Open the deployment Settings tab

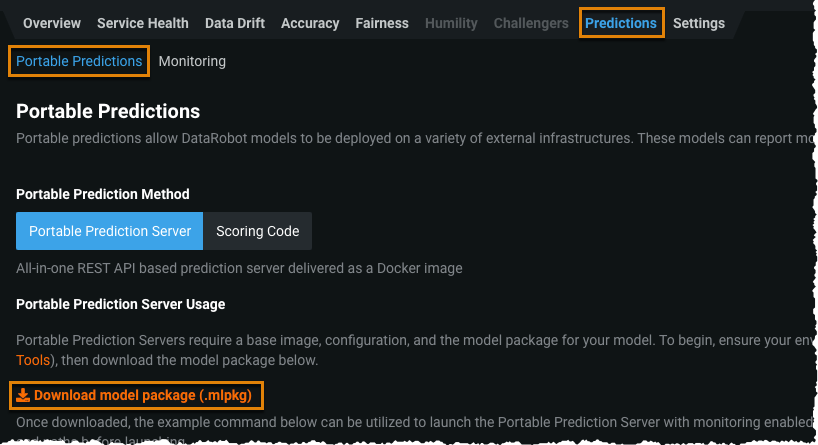(x=699, y=23)
